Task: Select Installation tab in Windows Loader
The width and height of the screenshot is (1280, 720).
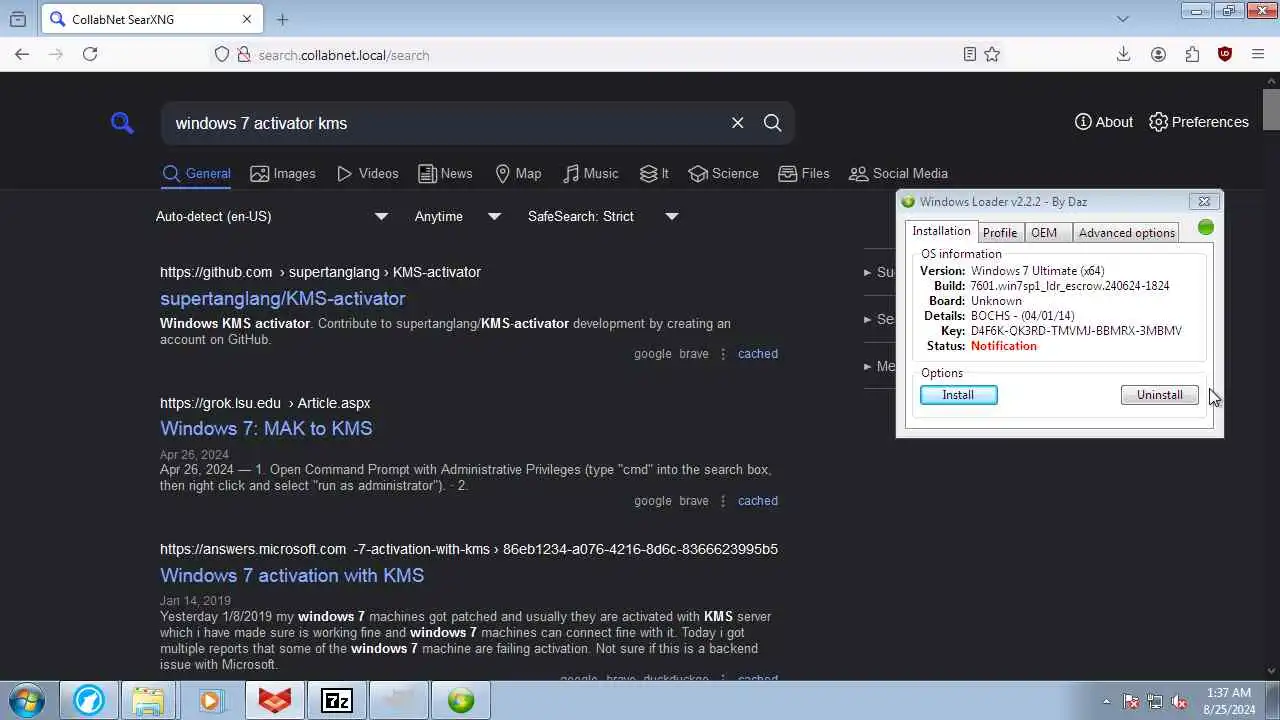Action: (x=941, y=231)
